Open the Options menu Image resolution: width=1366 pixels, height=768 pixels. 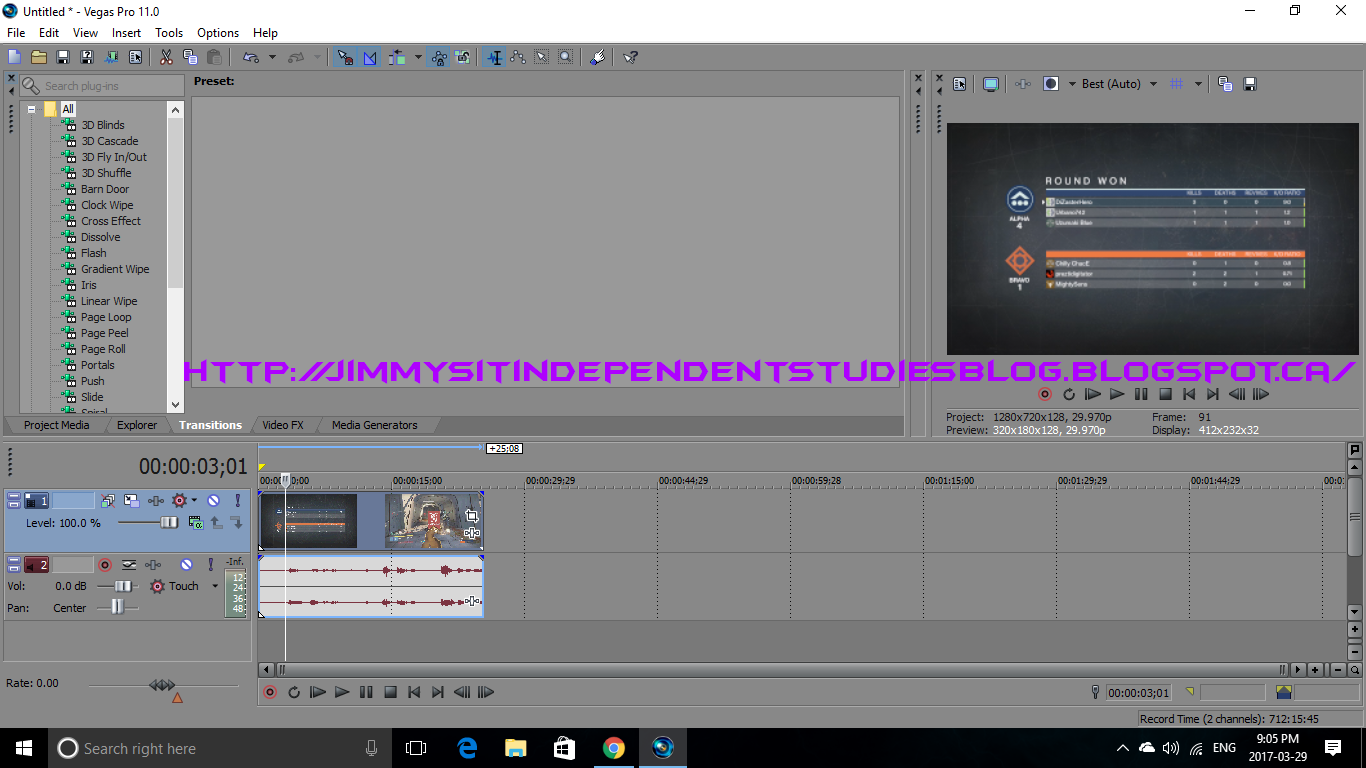pos(218,33)
